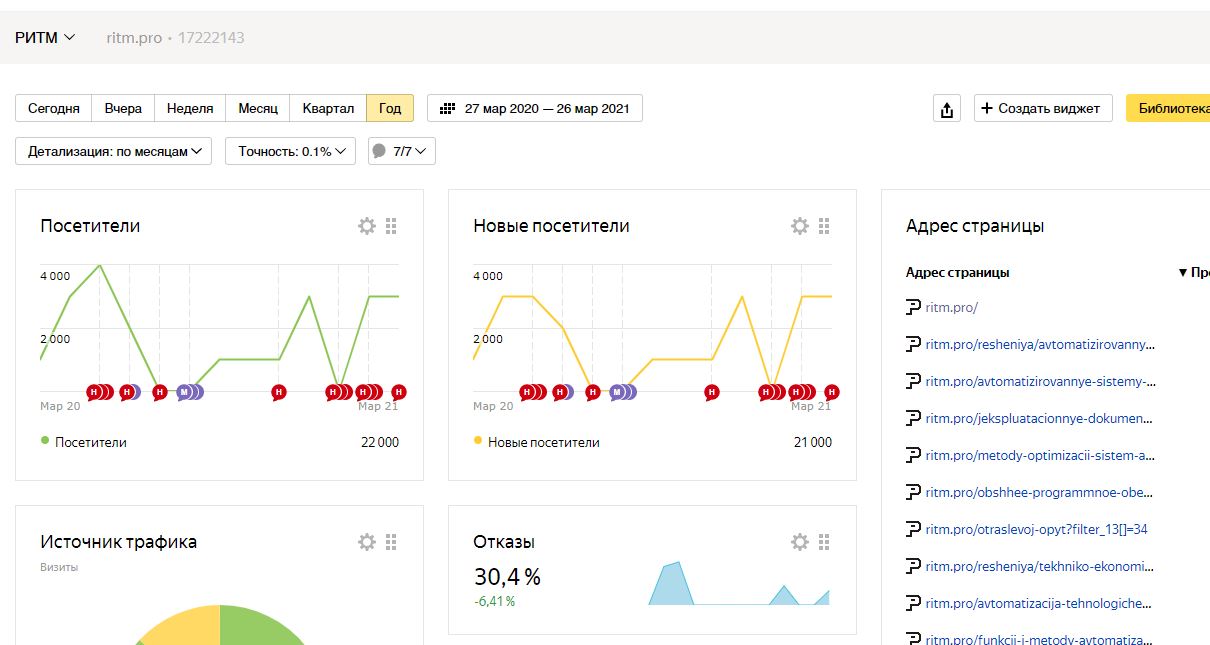The width and height of the screenshot is (1210, 645).
Task: Click the 22 000 visitors total
Action: coord(380,442)
